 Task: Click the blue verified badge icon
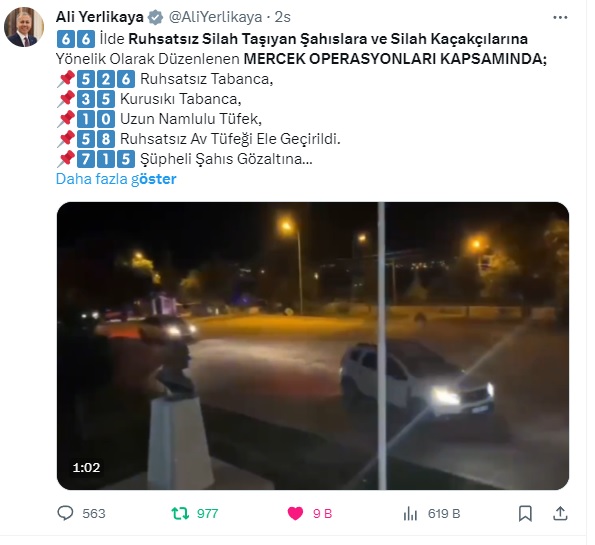(x=155, y=17)
